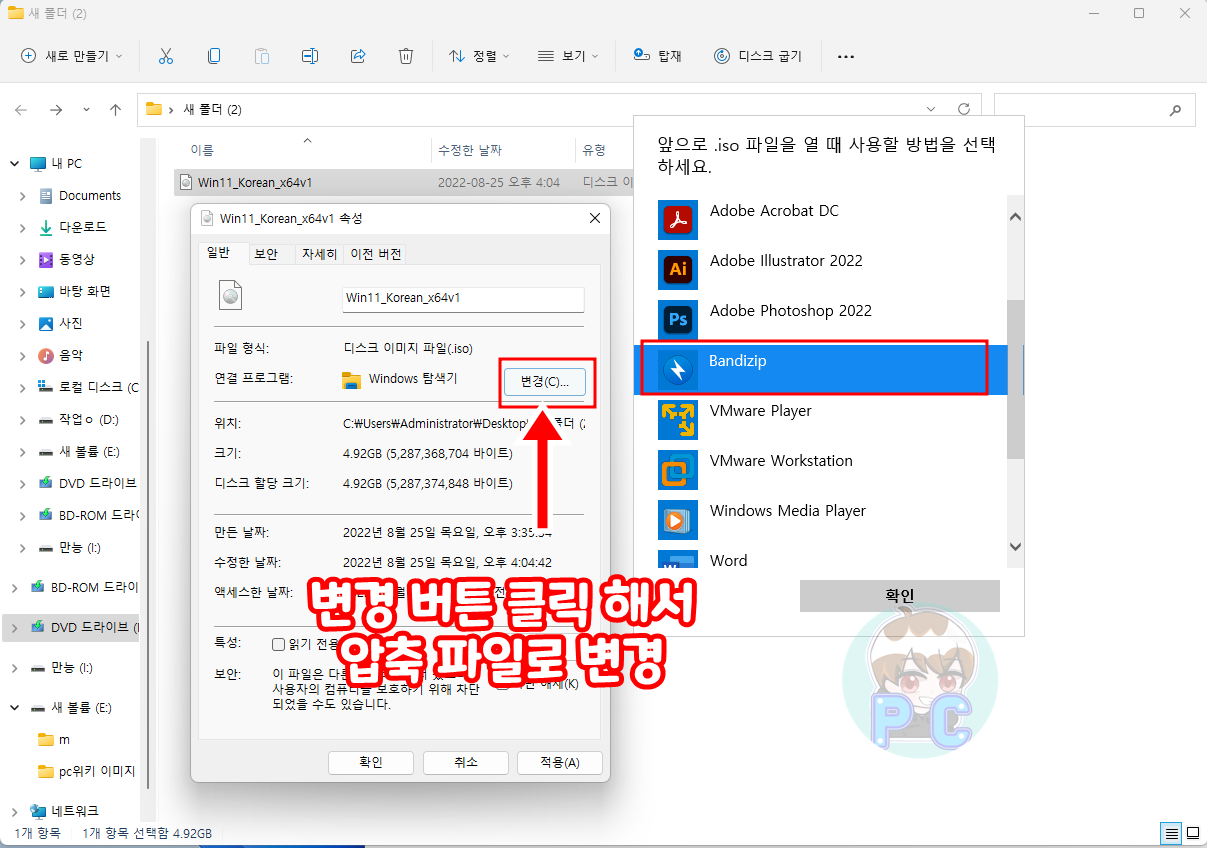Click the Rename icon in Explorer toolbar
This screenshot has width=1207, height=848.
pos(310,56)
